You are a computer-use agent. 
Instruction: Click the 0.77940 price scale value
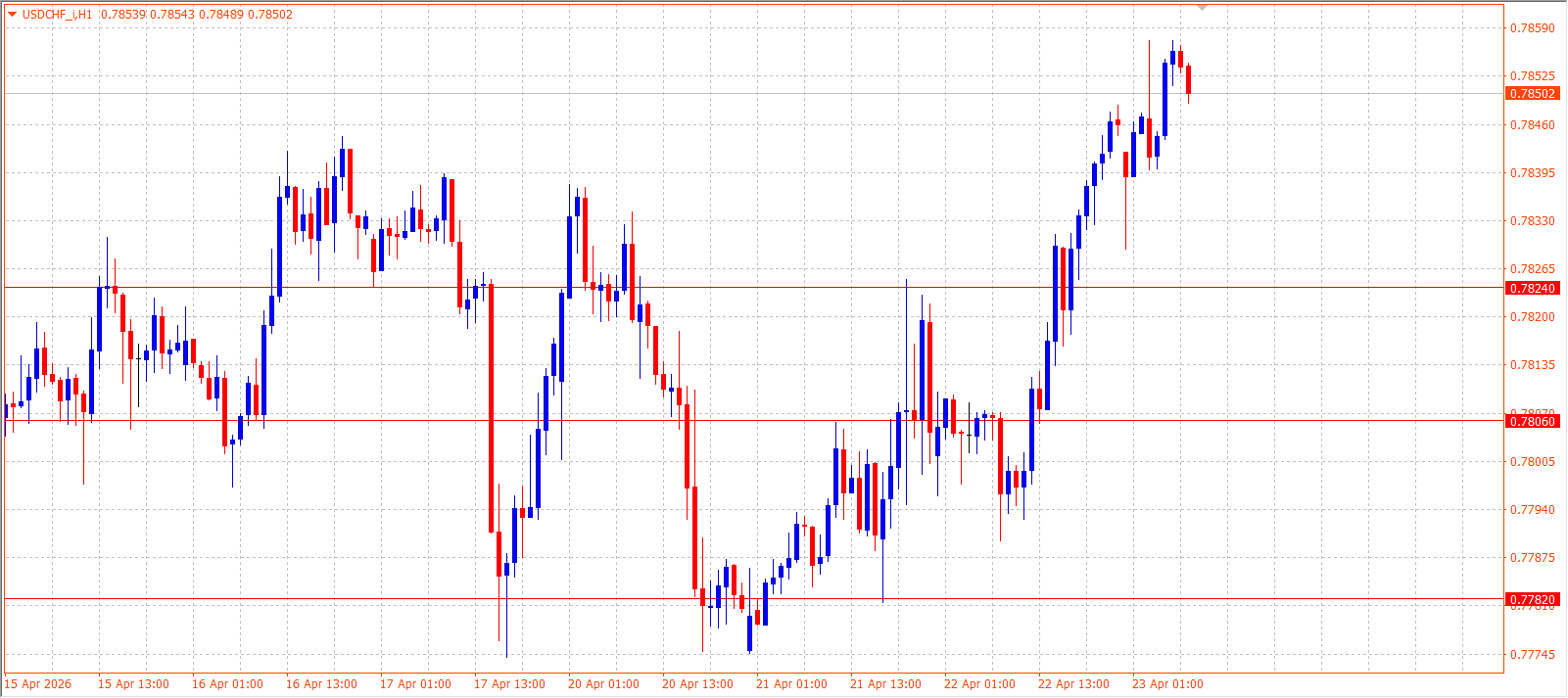[1532, 510]
